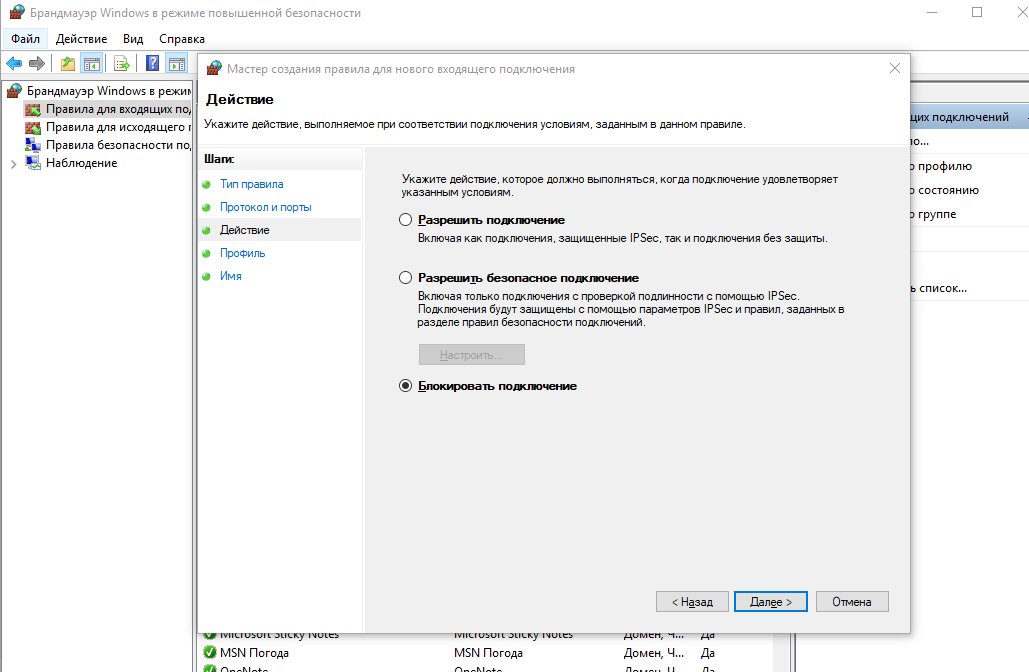Screen dimensions: 1029x672
Task: Expand the Наблюдение tree node
Action: pyautogui.click(x=14, y=164)
